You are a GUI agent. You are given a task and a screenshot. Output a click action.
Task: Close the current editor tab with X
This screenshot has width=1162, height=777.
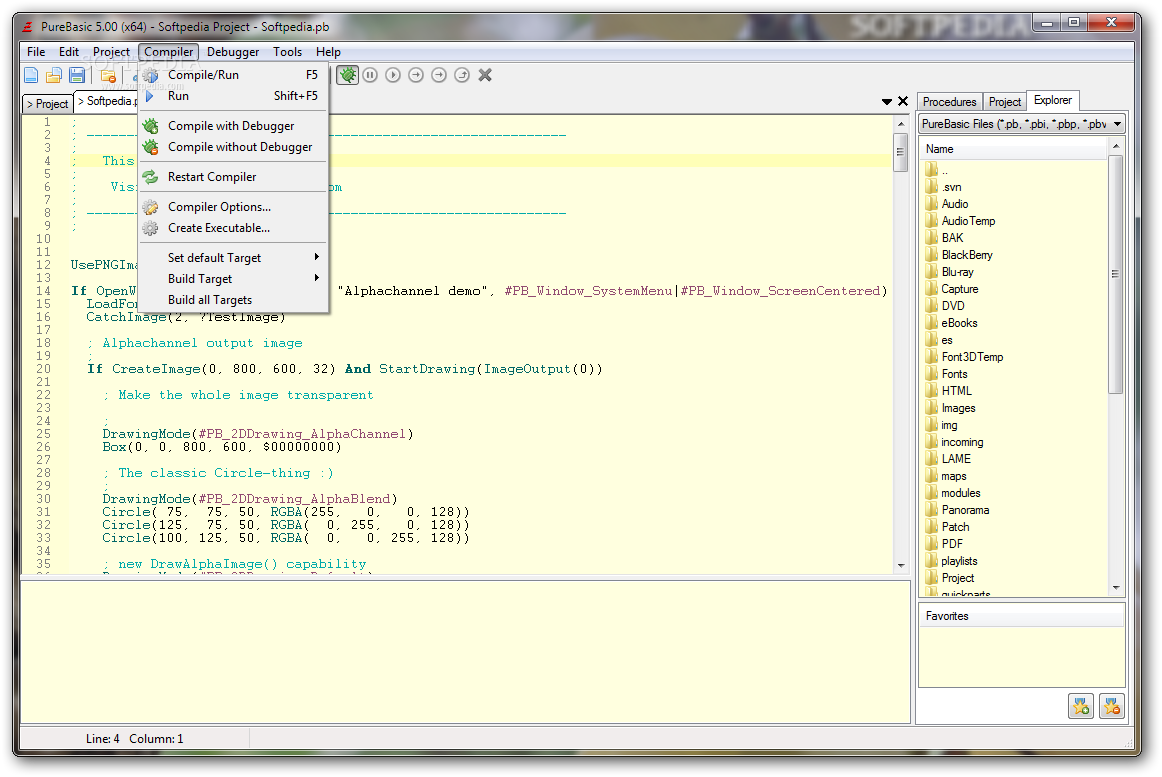(903, 101)
